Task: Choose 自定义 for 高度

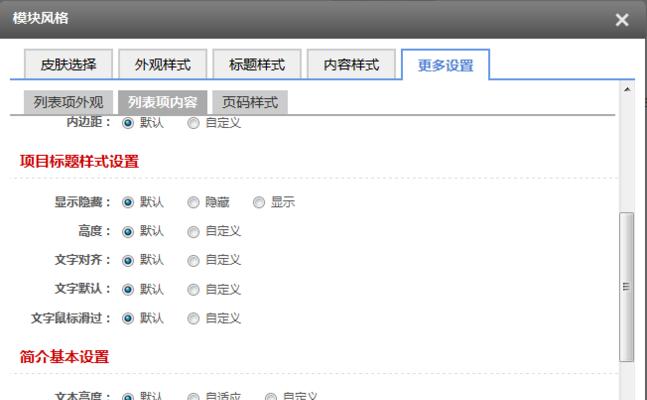Action: pos(193,232)
